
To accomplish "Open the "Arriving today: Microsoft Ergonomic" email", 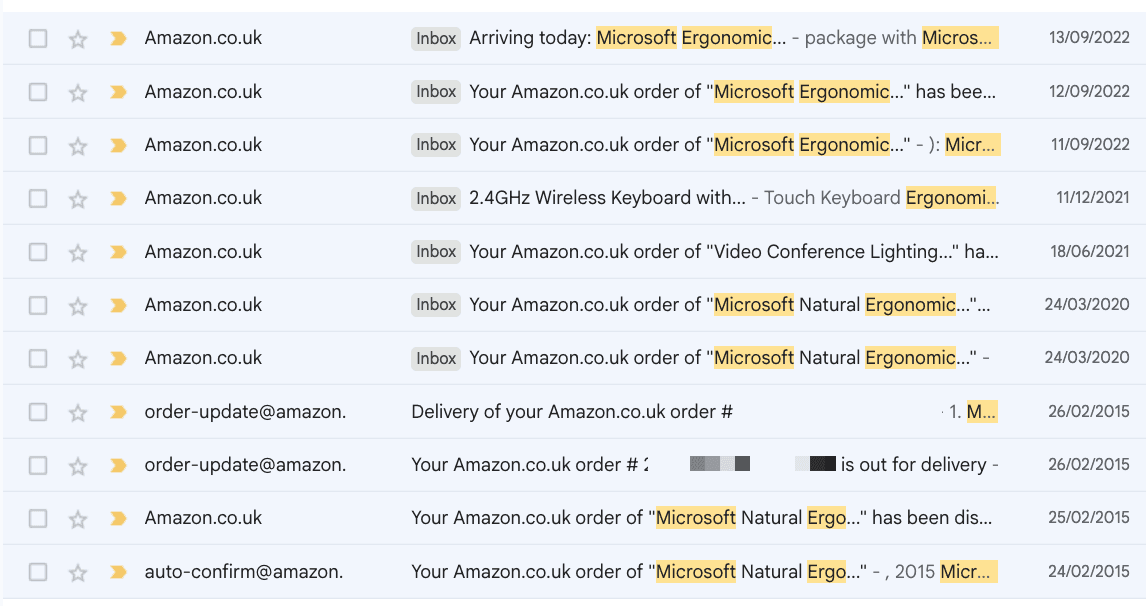I will pyautogui.click(x=600, y=37).
